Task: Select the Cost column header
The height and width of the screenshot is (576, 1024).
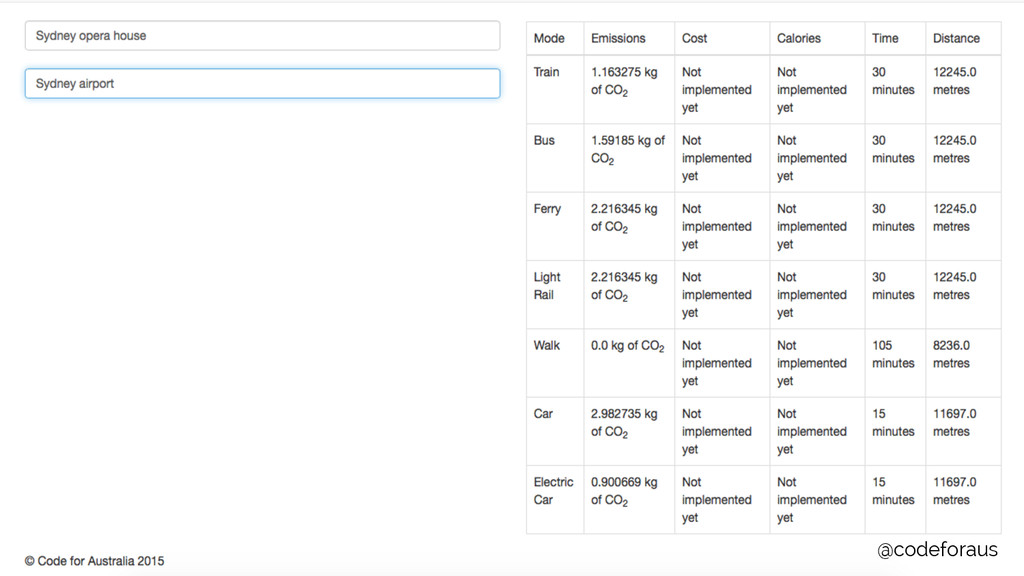Action: tap(694, 38)
